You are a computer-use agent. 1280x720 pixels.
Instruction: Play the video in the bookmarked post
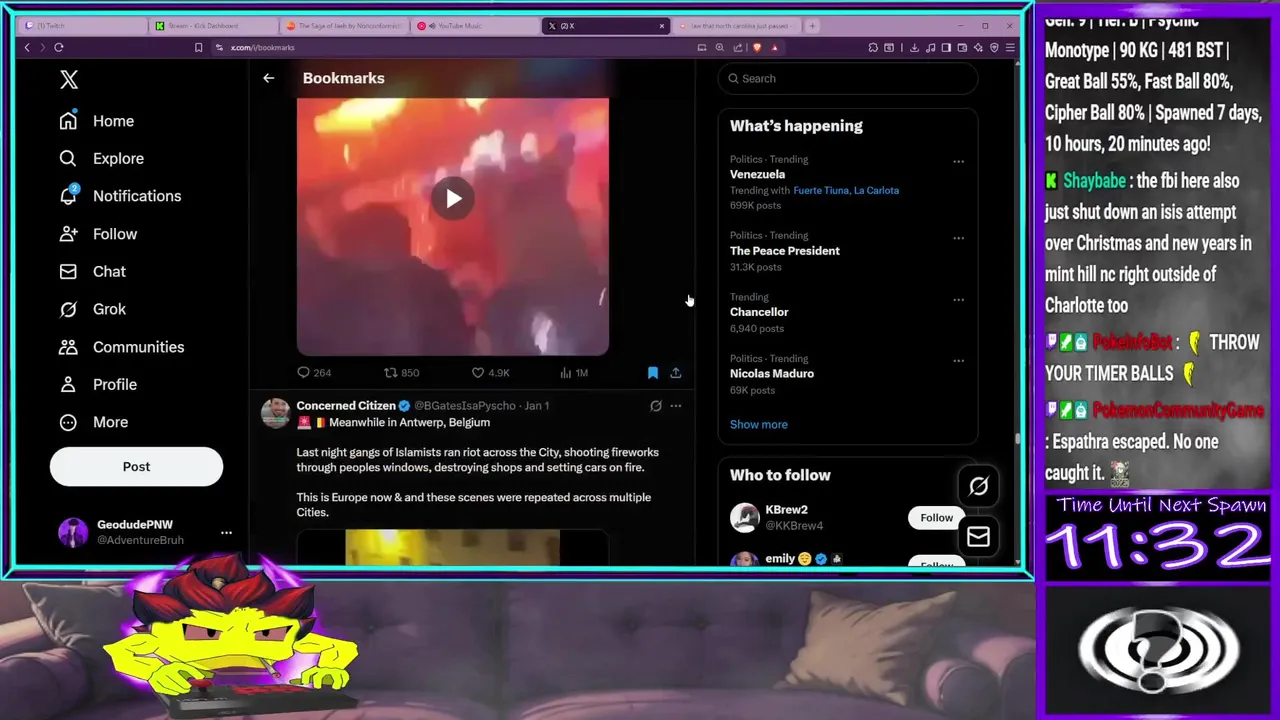click(453, 199)
